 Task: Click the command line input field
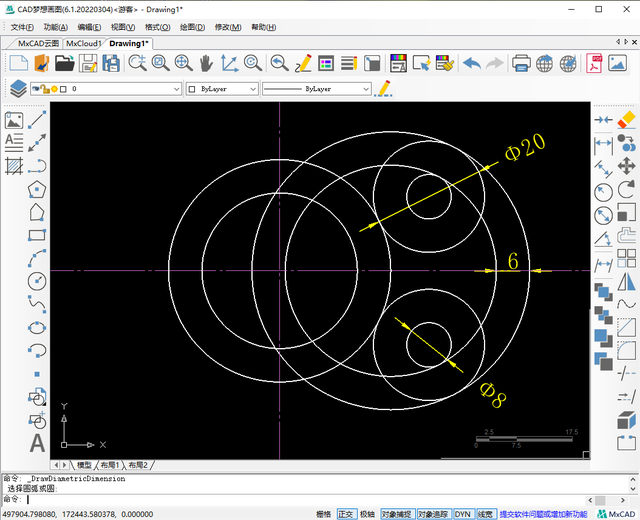(x=300, y=499)
